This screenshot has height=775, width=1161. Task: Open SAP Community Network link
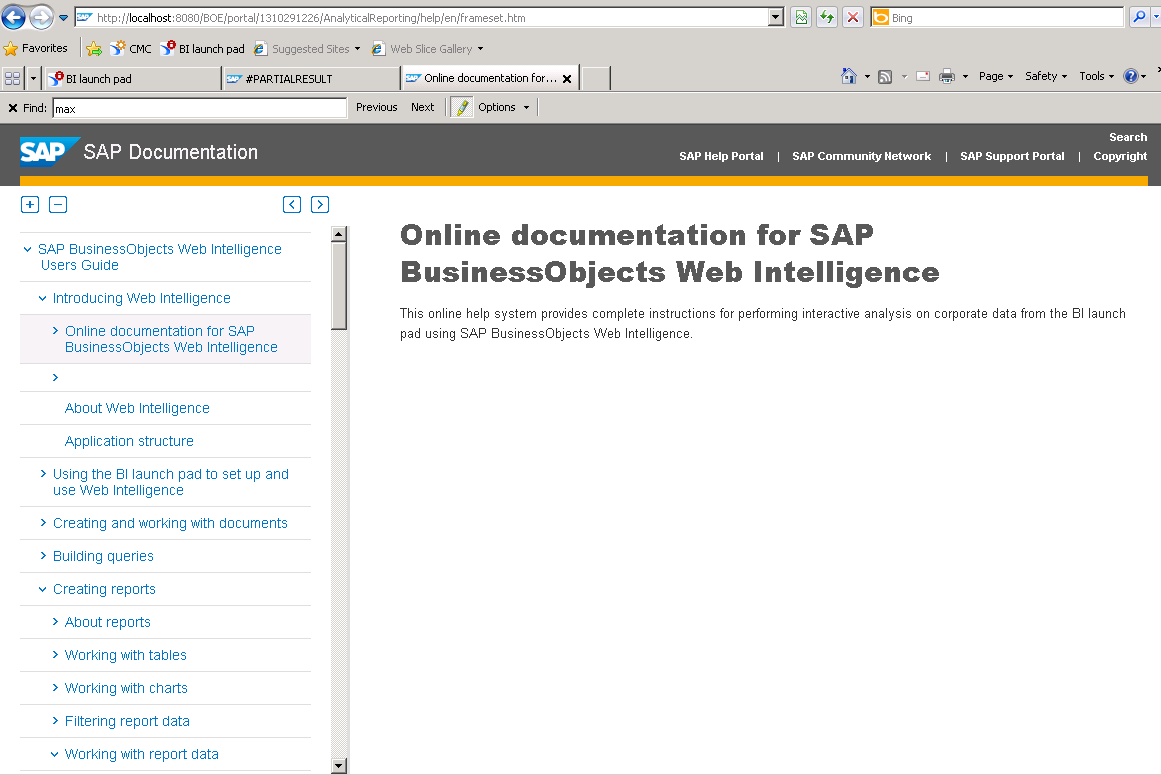pyautogui.click(x=861, y=156)
